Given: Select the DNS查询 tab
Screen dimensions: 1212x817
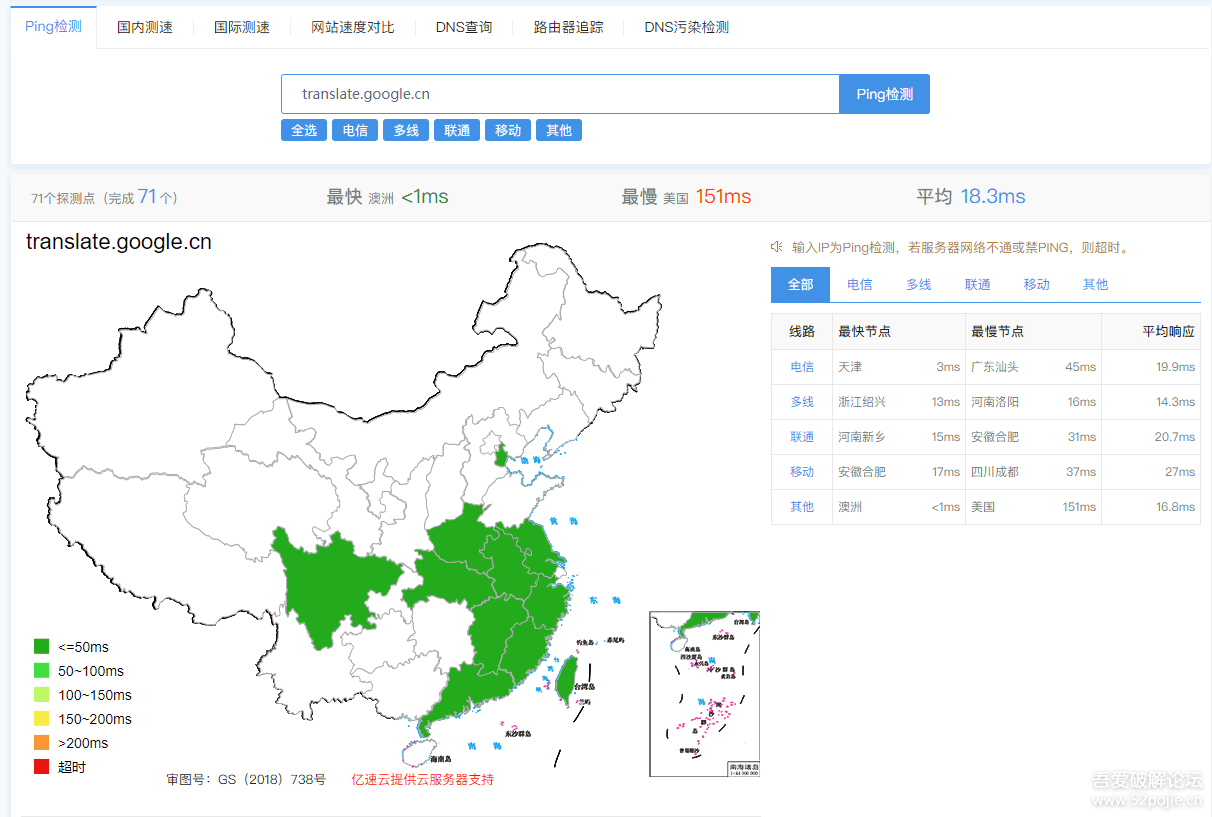Looking at the screenshot, I should tap(464, 27).
